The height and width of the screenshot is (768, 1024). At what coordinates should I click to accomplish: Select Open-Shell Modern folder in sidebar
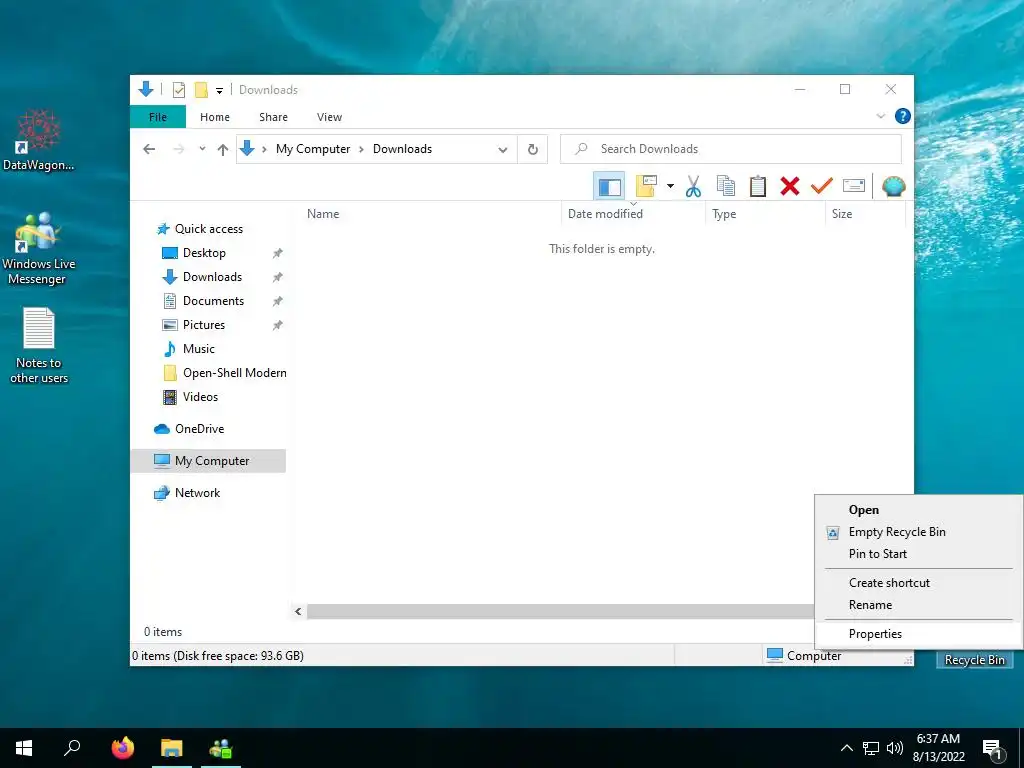[x=234, y=373]
